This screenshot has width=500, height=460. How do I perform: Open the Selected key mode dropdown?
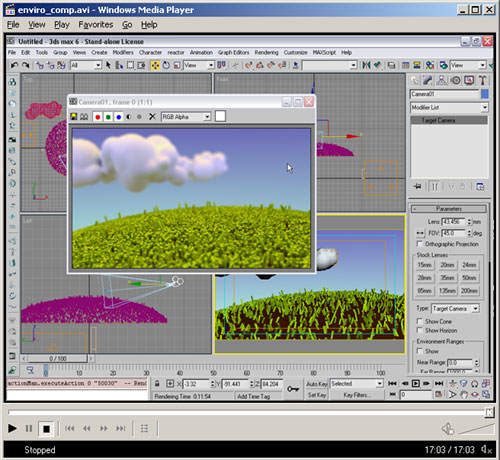[356, 384]
